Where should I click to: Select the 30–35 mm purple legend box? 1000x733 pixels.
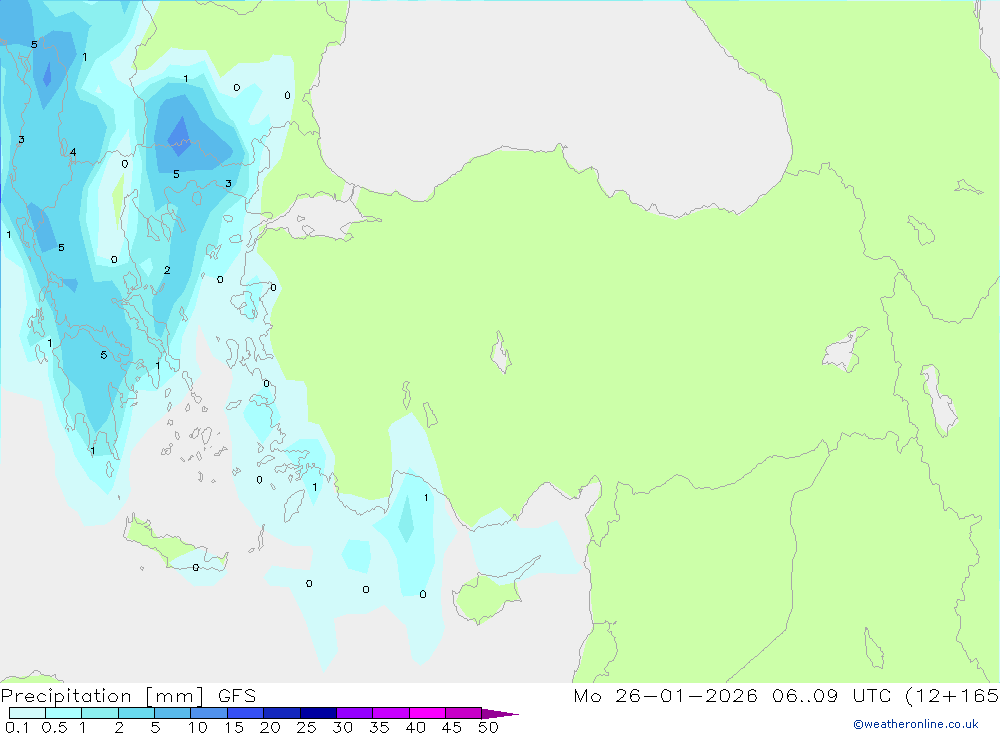pyautogui.click(x=354, y=713)
